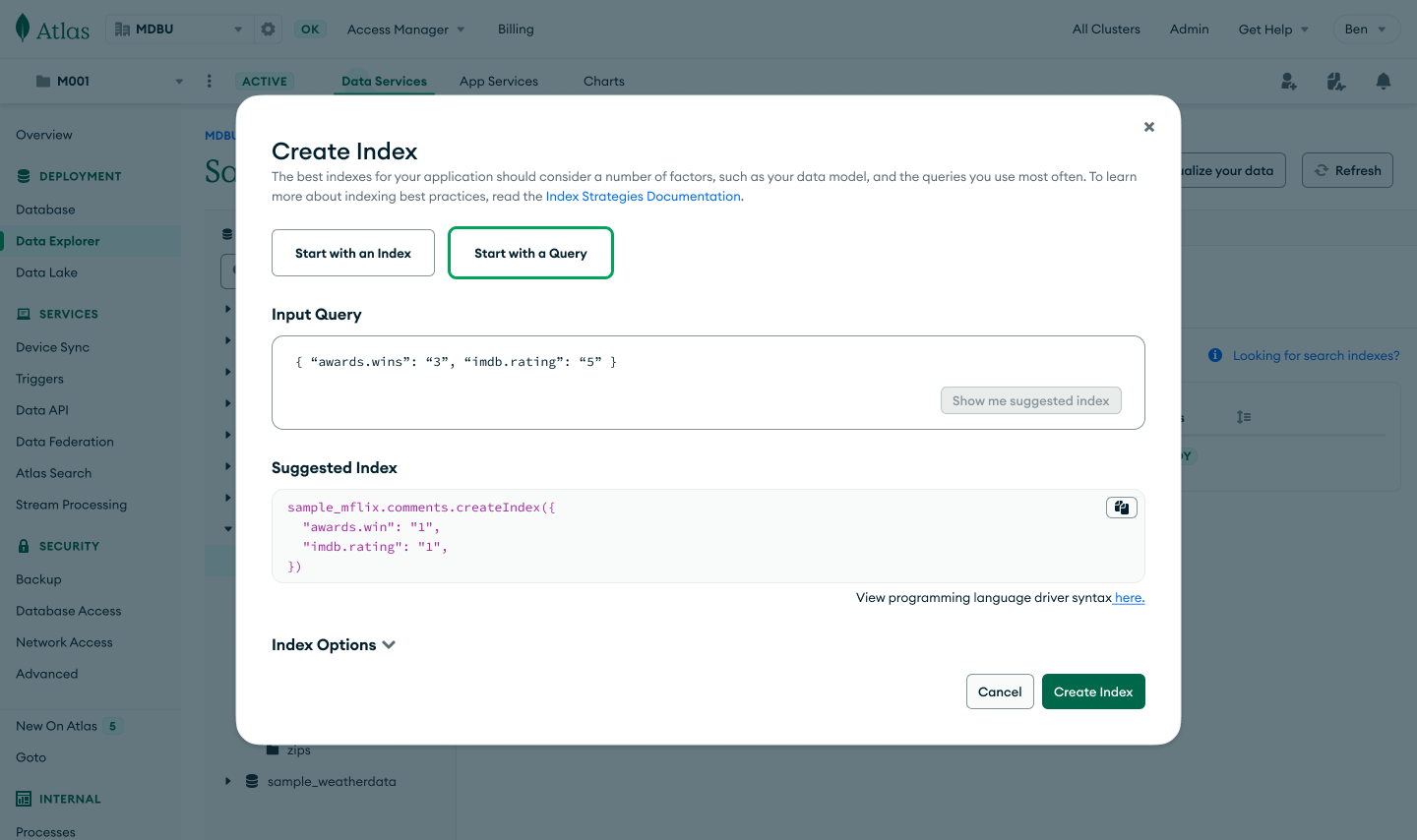Open the project activity feed icon
The height and width of the screenshot is (840, 1417).
(x=1336, y=82)
